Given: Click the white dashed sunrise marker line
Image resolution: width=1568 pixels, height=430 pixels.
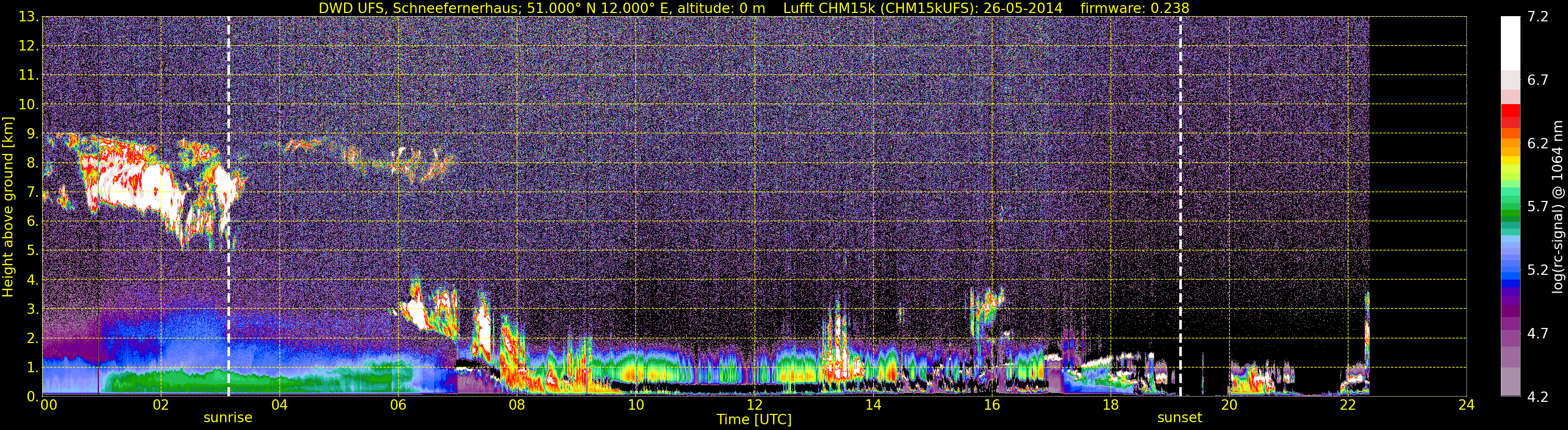Looking at the screenshot, I should [x=228, y=207].
